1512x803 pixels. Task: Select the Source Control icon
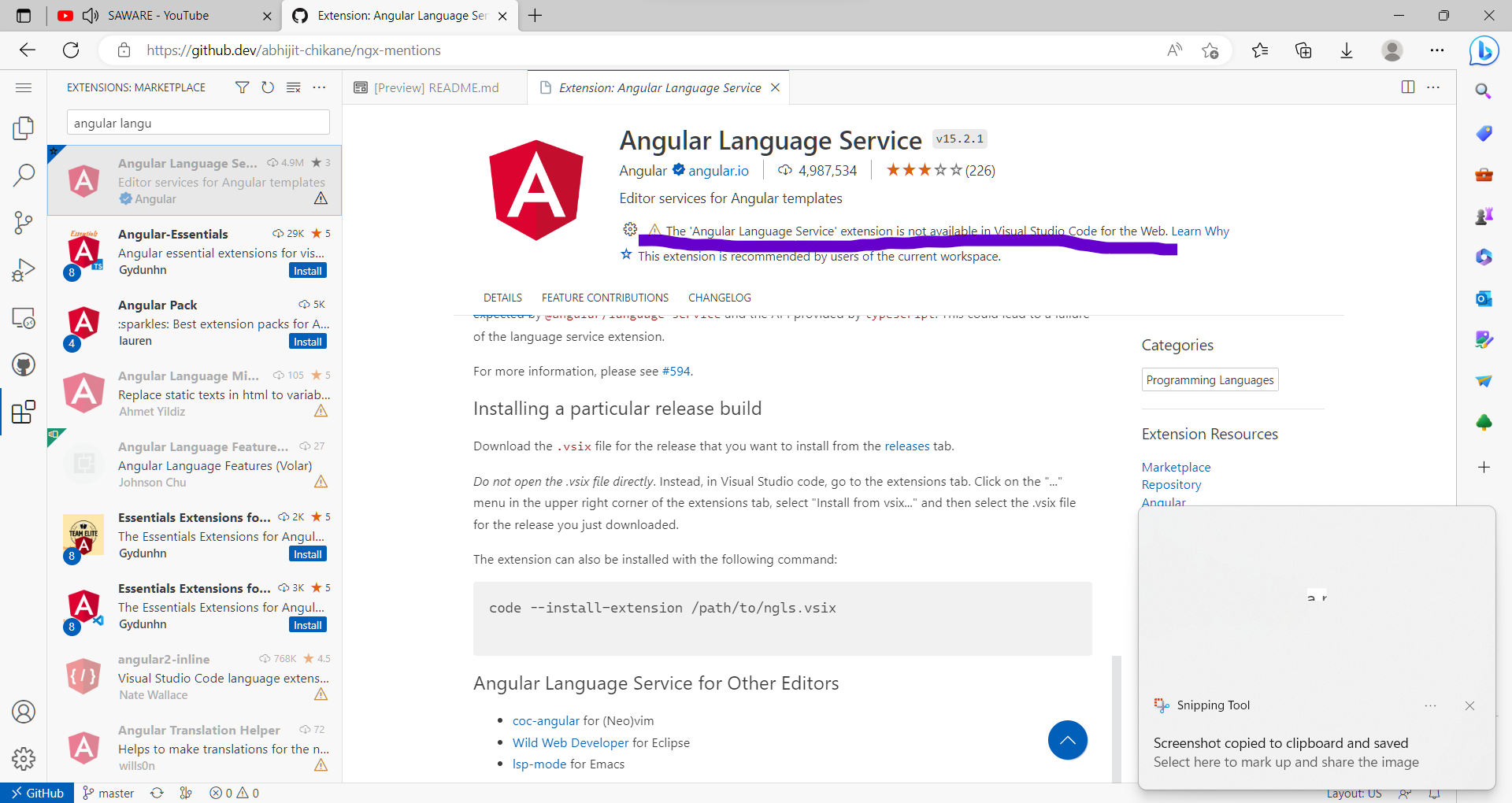click(23, 223)
